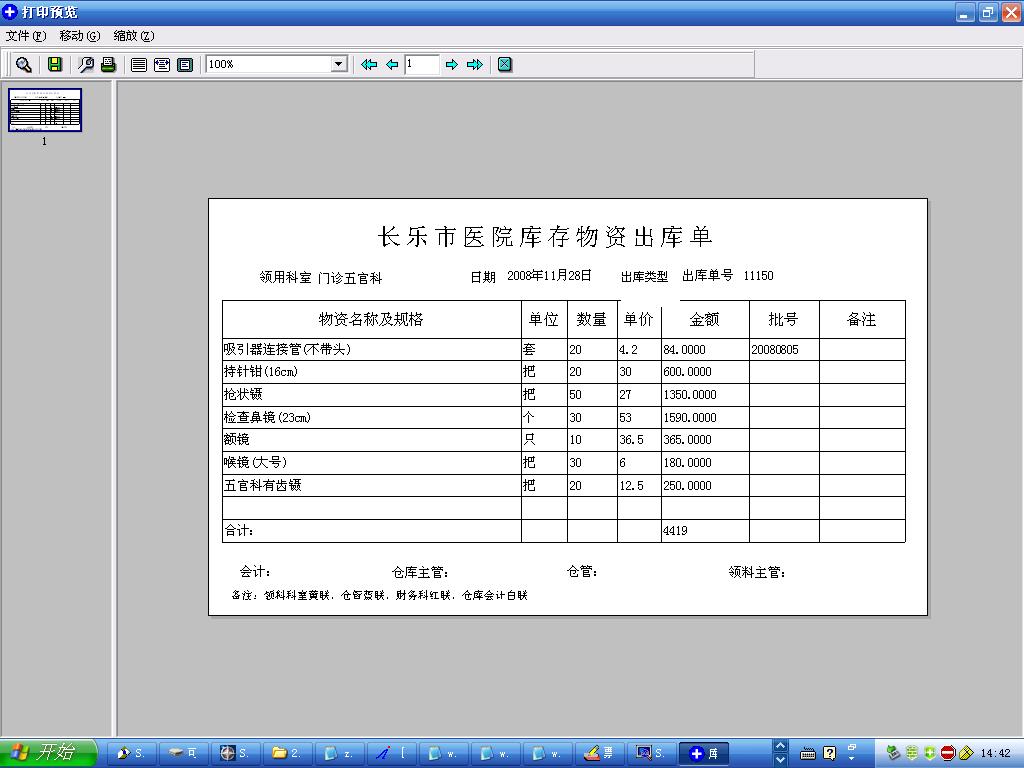The height and width of the screenshot is (768, 1024).
Task: Open the monitor-icon taskbar item labeled S.
Action: tap(651, 754)
